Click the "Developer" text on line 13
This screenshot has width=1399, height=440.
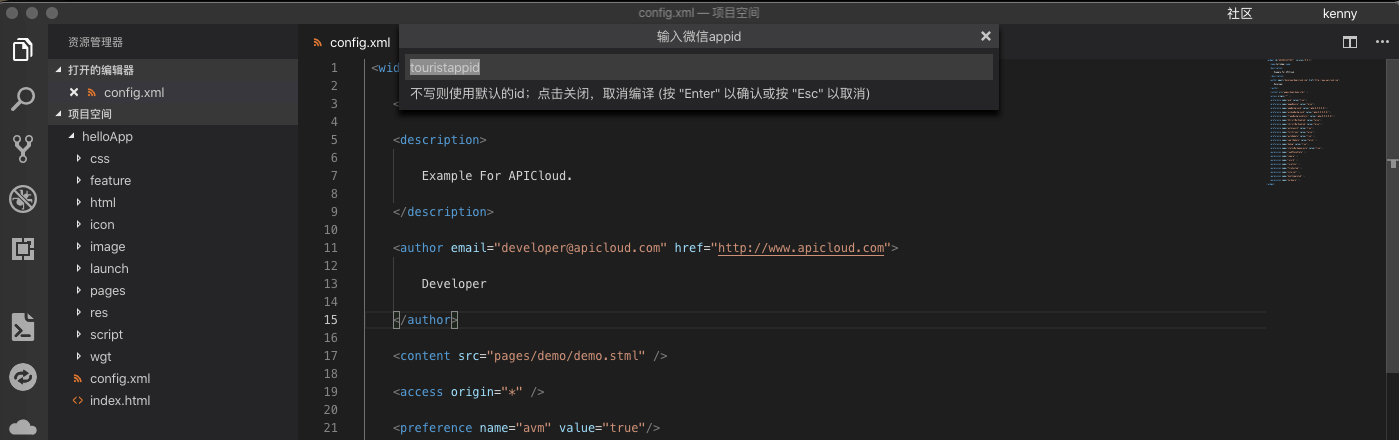(454, 283)
